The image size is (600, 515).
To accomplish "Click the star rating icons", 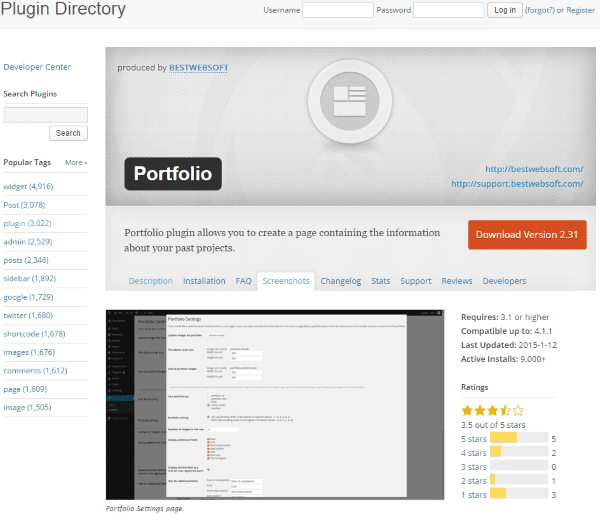I will pos(492,411).
